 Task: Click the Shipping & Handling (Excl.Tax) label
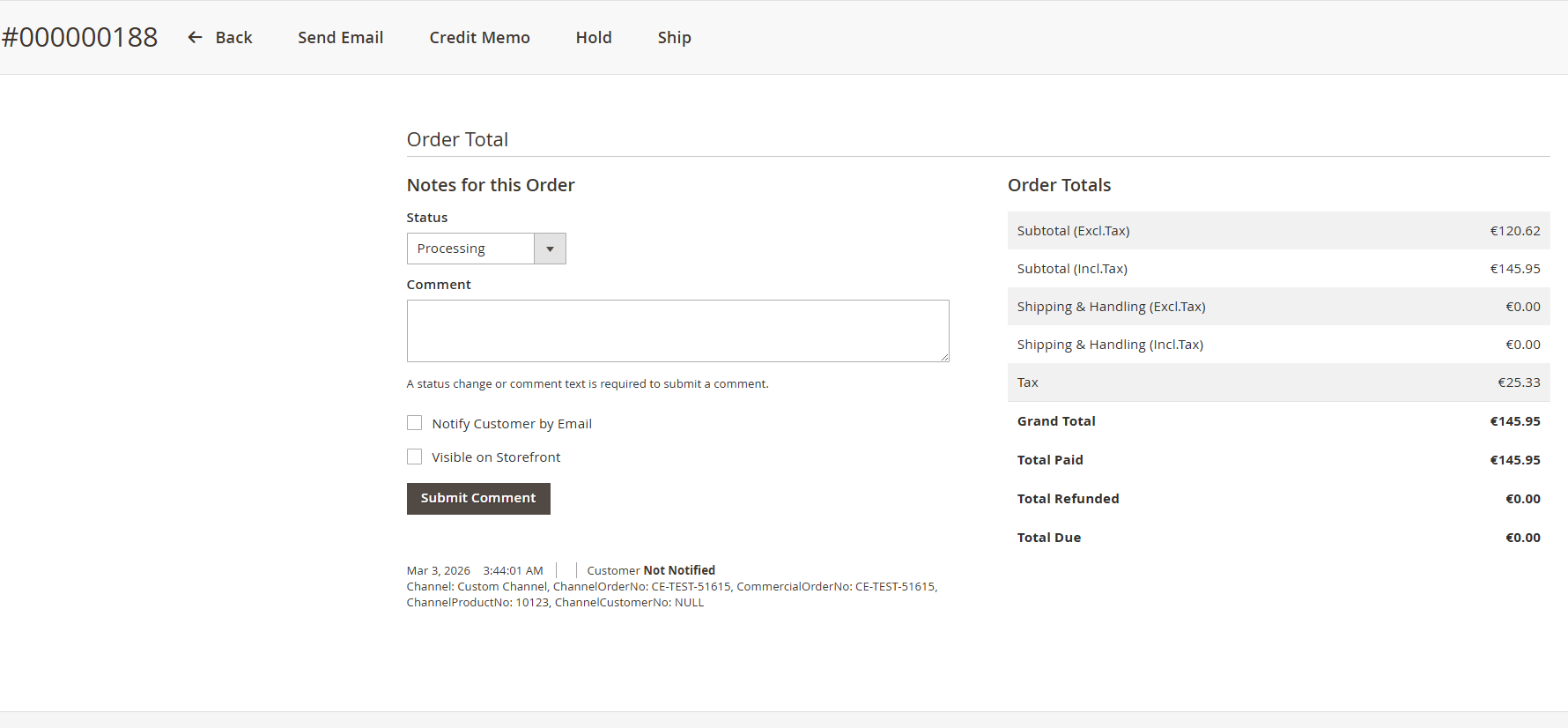coord(1111,307)
